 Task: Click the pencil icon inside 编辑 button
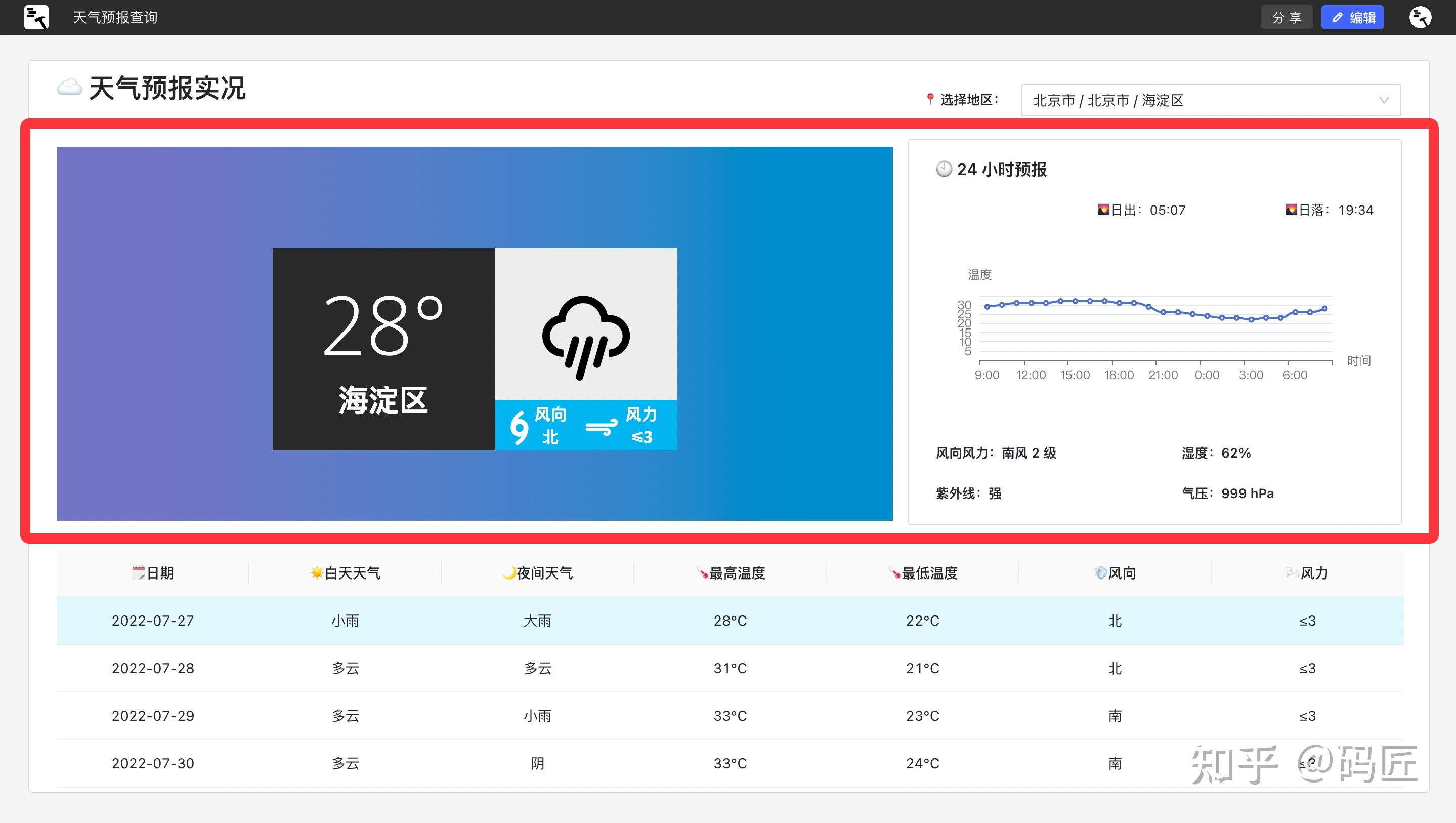[1337, 18]
